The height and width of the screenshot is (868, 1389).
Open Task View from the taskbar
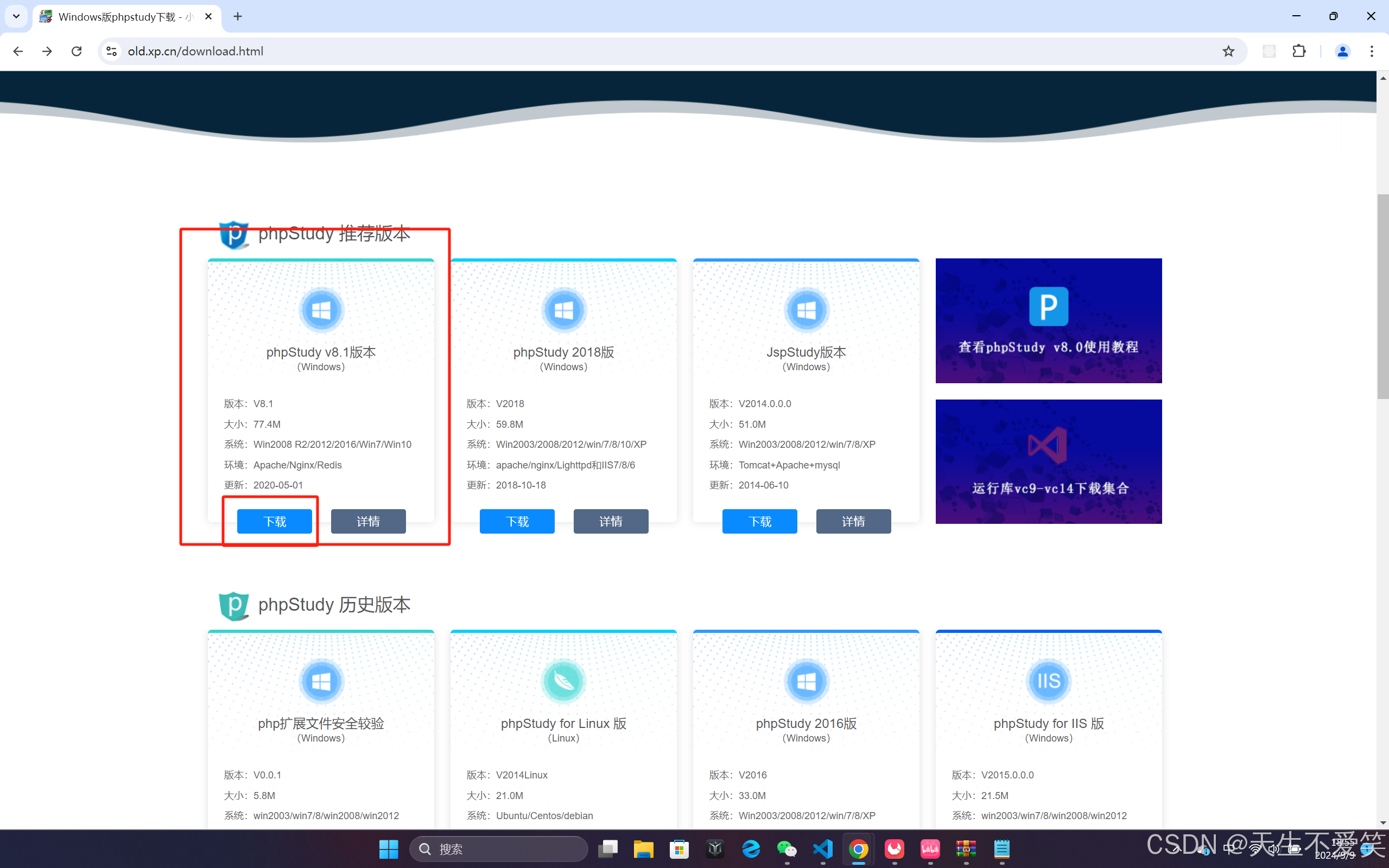coord(608,849)
